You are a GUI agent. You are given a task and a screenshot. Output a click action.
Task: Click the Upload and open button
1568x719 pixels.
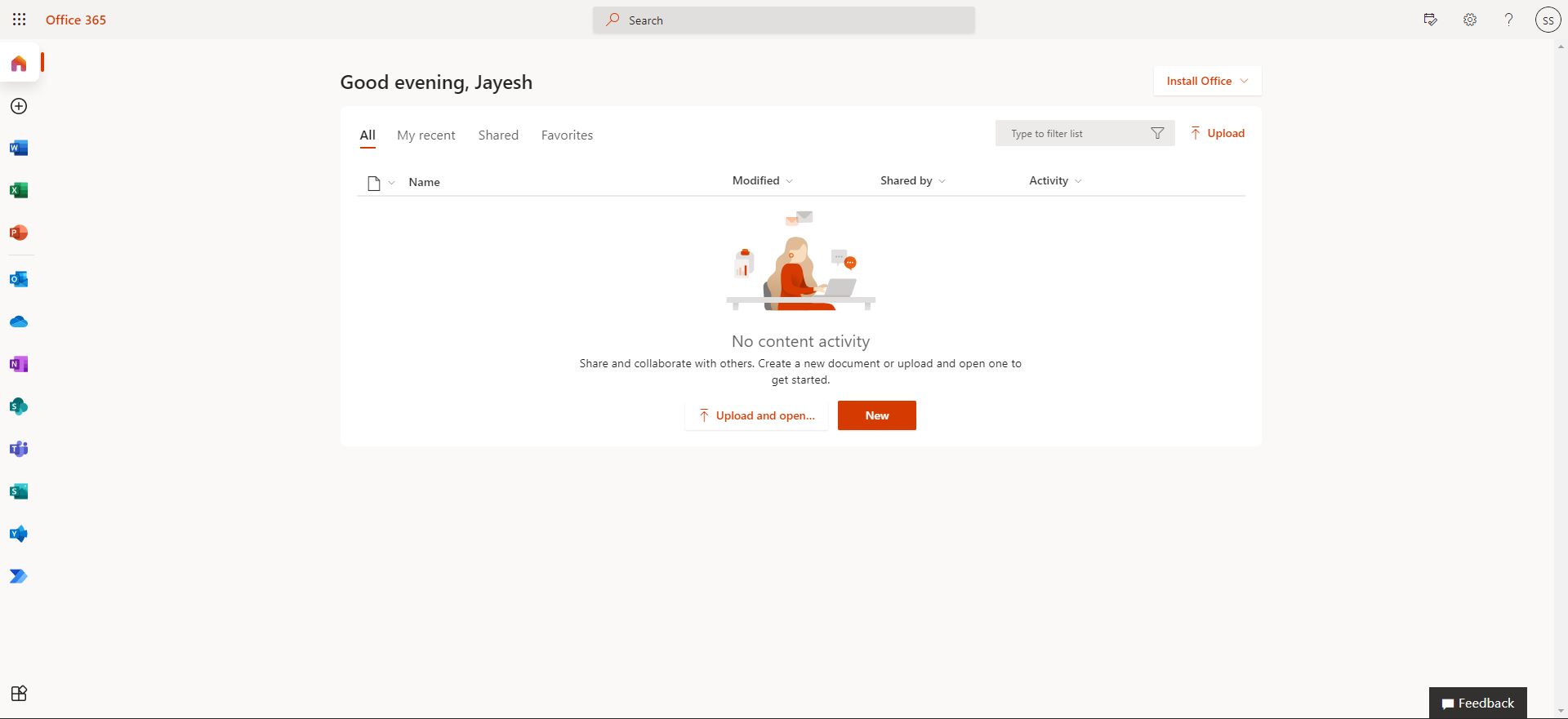pyautogui.click(x=756, y=415)
